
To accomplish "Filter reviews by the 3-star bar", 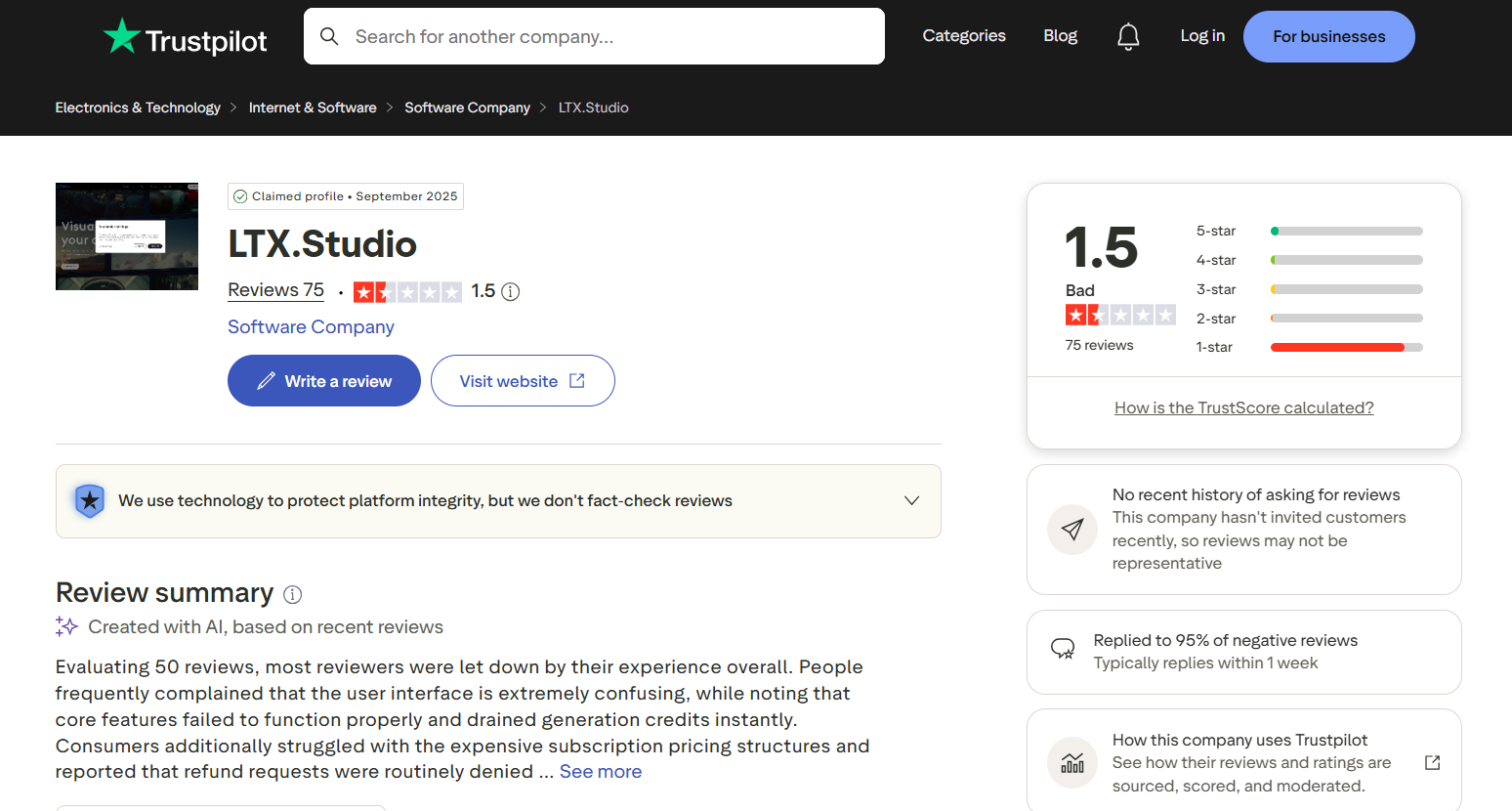I will pos(1309,289).
